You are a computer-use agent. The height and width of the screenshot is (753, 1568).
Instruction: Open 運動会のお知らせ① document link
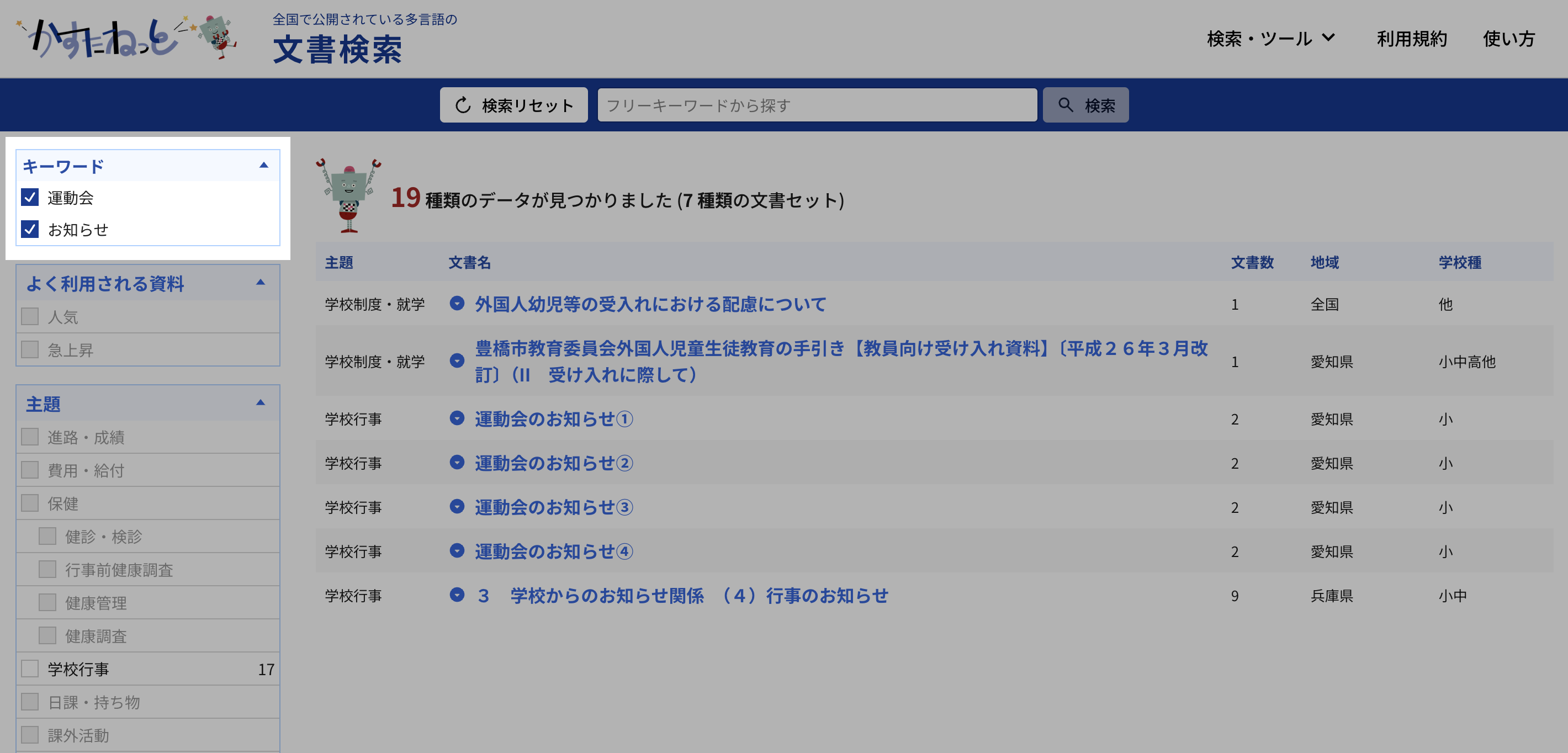pos(554,419)
